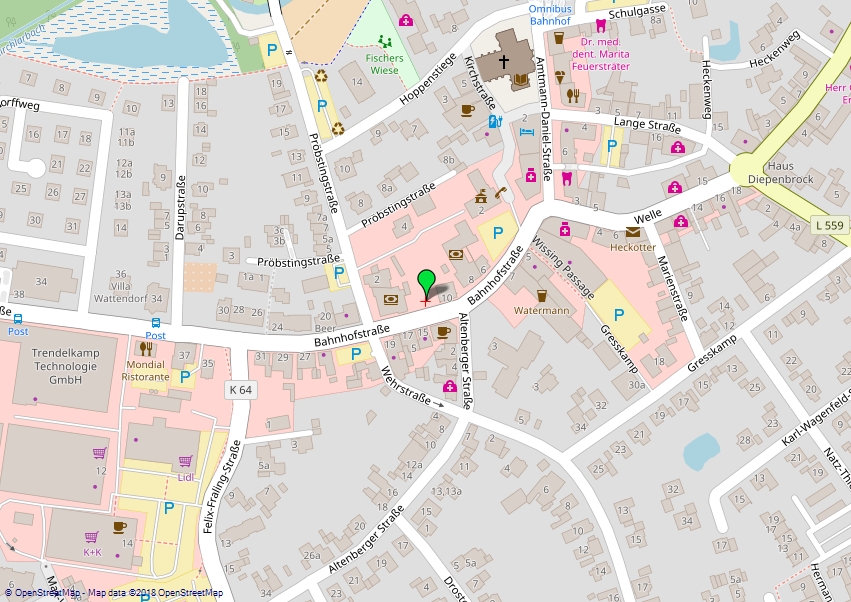Select the Wehrstraße street label

[405, 386]
